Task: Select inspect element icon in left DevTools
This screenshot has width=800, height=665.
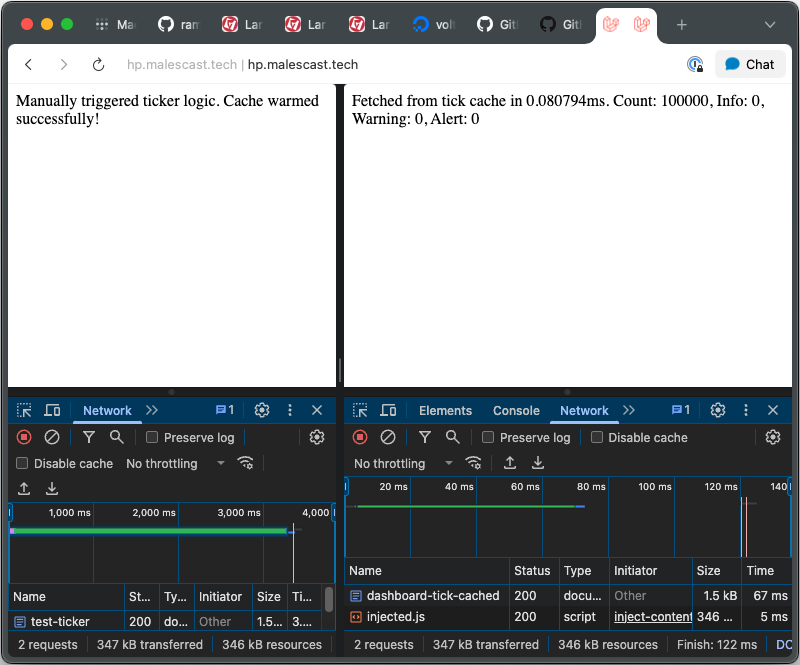Action: [24, 410]
